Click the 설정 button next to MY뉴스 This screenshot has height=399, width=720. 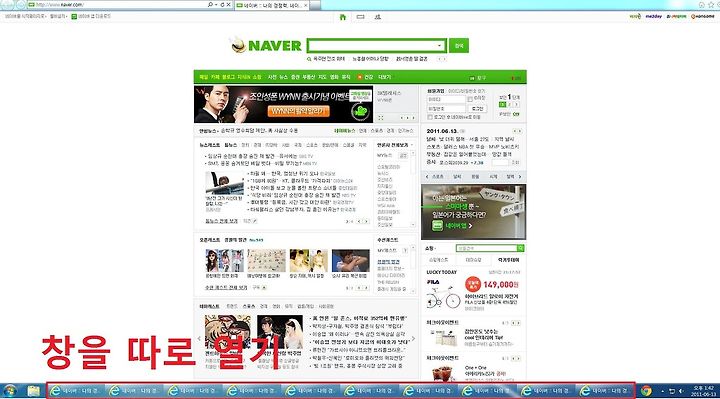click(x=403, y=156)
